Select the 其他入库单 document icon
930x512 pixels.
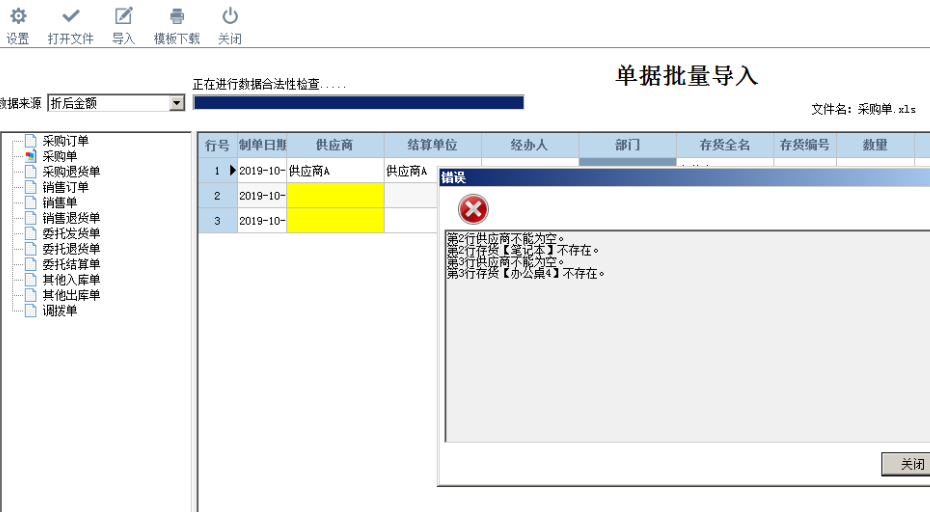pos(31,279)
